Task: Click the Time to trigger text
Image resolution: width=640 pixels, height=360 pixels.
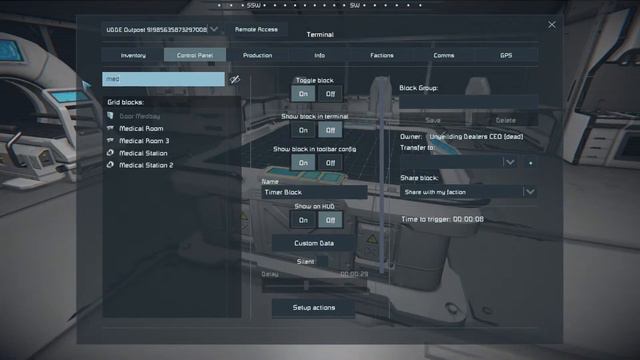Action: 442,219
